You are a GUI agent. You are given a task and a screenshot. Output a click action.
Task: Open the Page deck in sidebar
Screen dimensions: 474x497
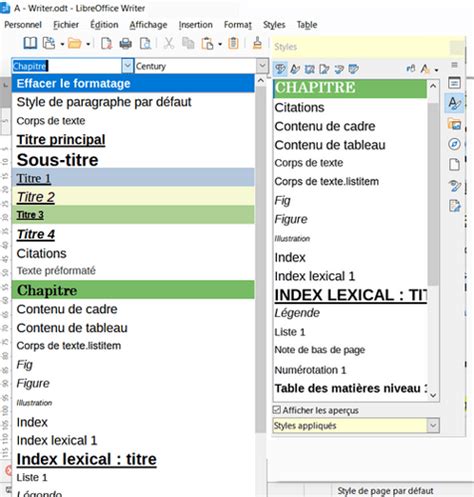454,165
